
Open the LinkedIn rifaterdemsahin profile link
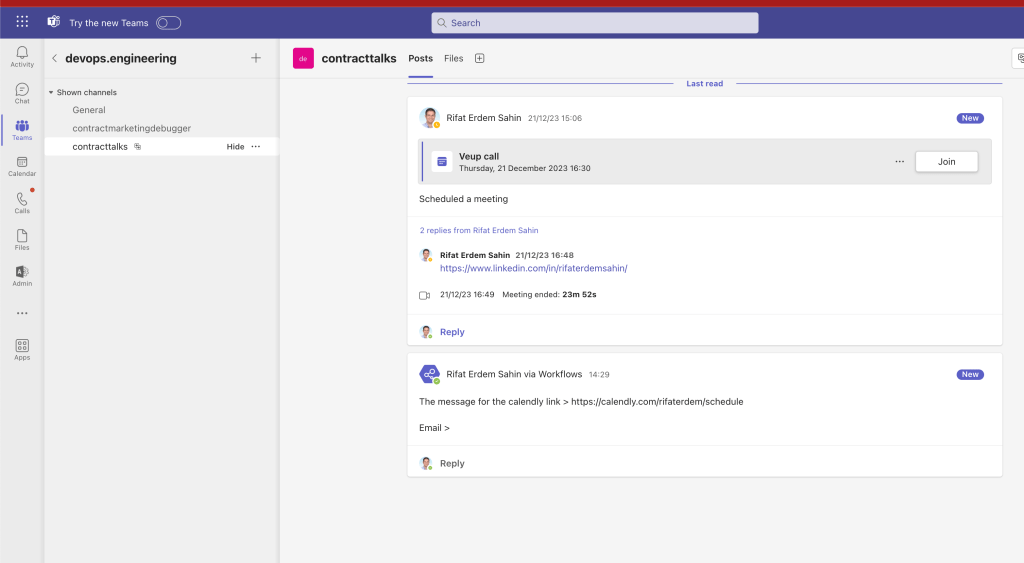(x=534, y=268)
